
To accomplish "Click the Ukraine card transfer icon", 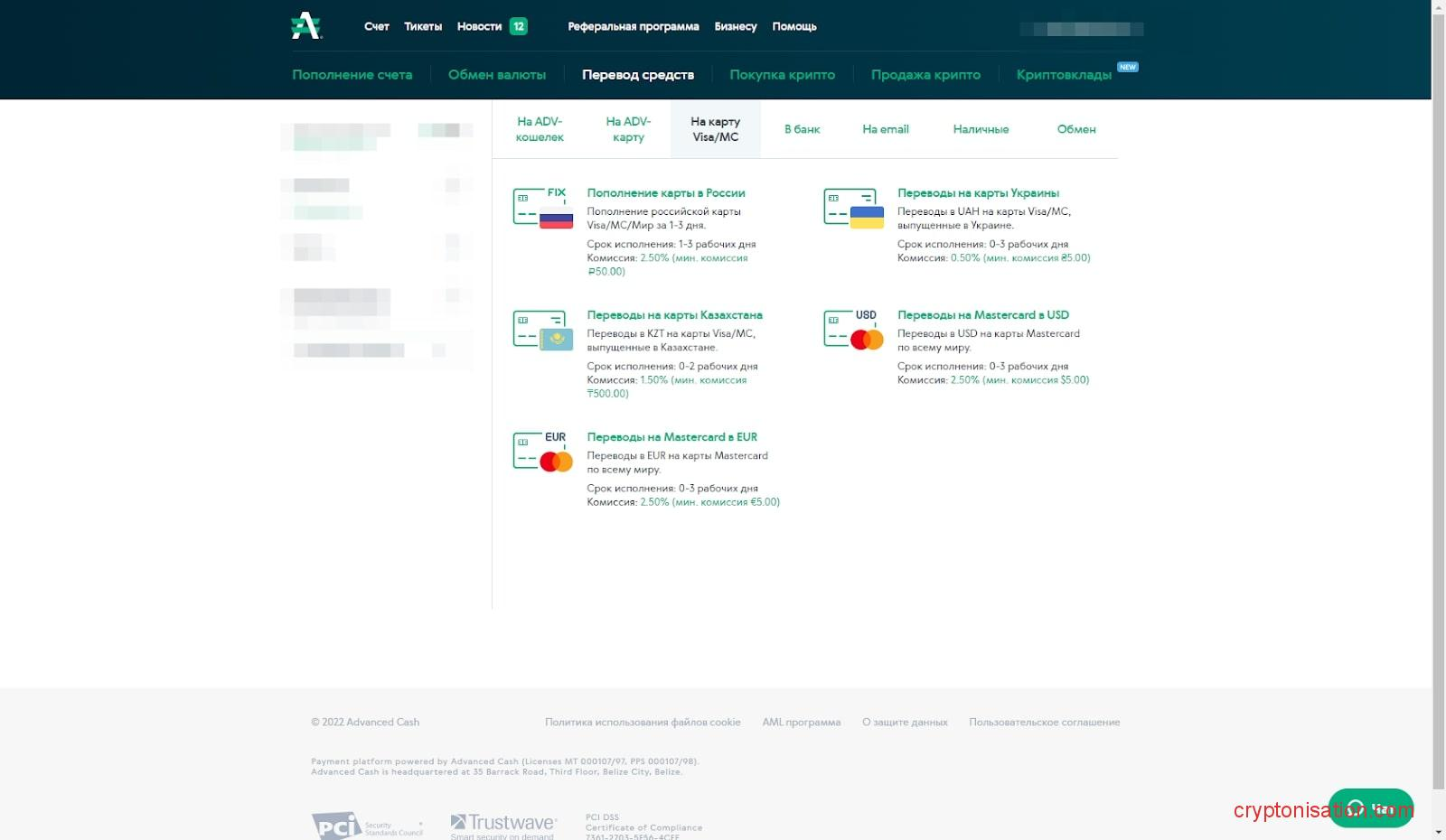I will click(853, 208).
